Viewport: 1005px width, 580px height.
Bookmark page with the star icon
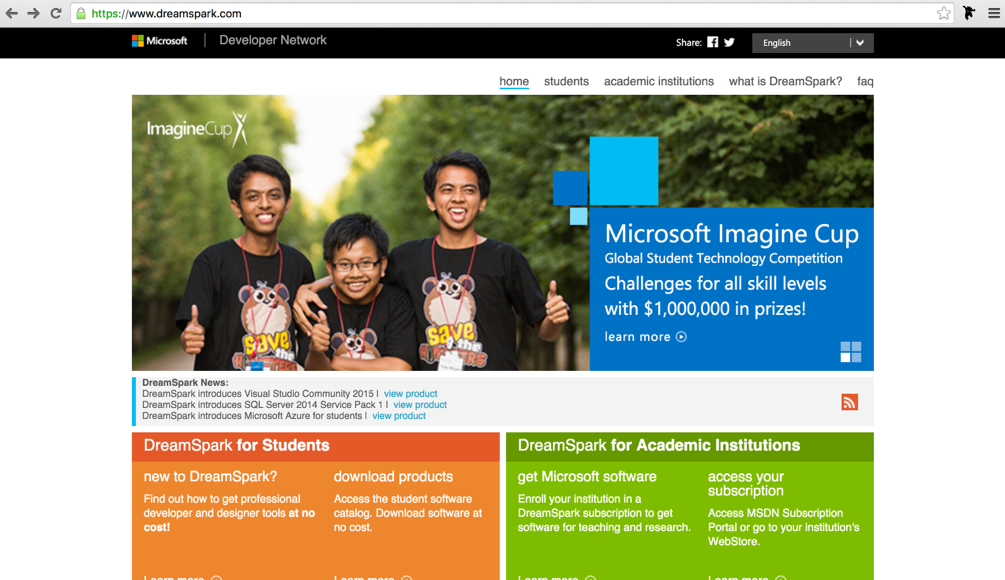click(x=943, y=13)
